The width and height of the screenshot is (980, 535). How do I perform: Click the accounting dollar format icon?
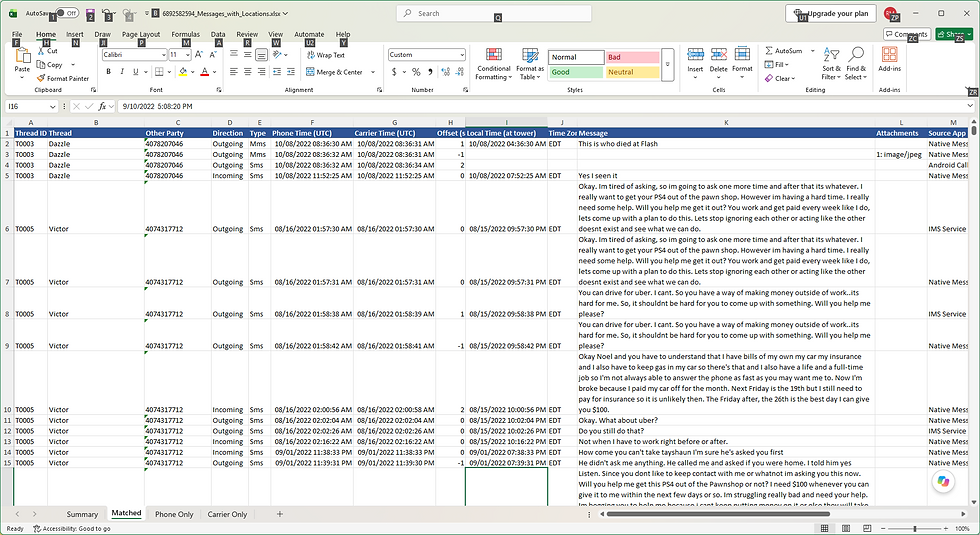coord(394,72)
